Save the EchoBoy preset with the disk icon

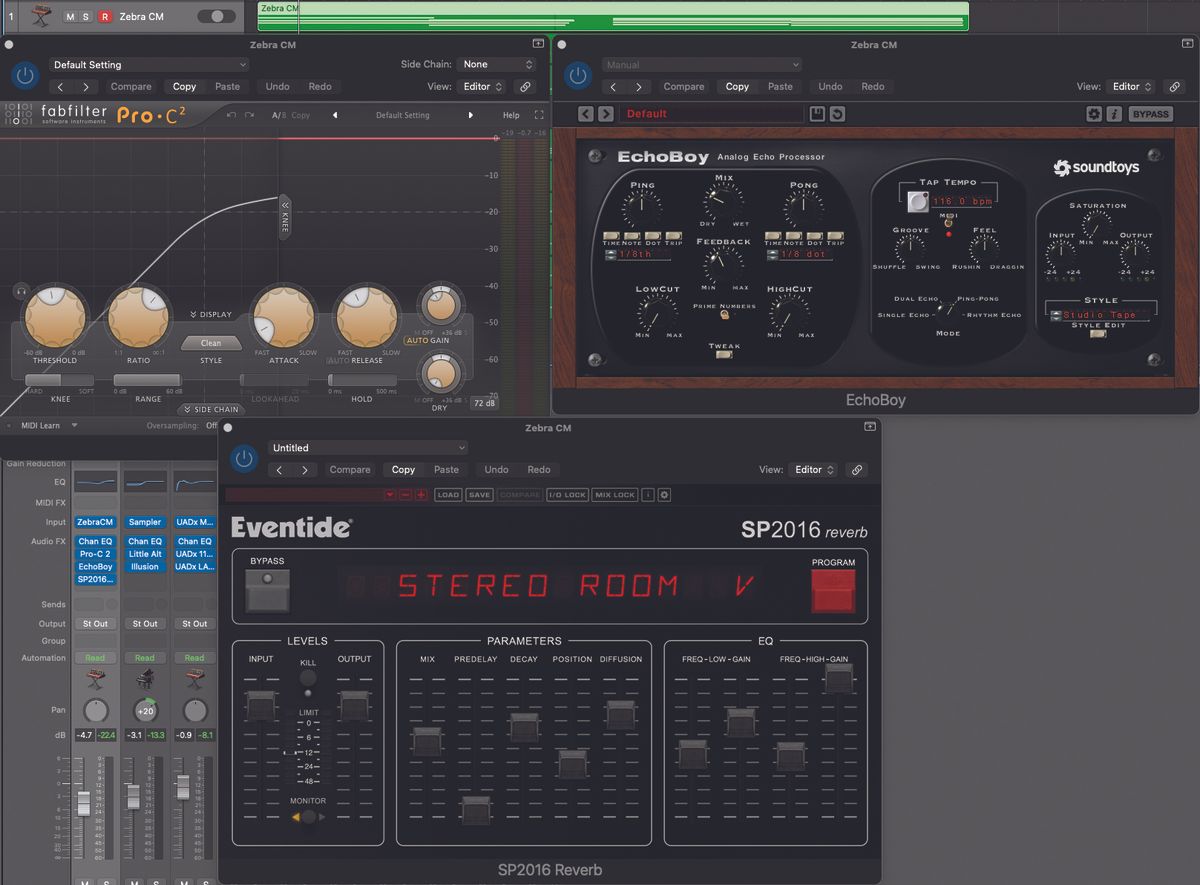click(816, 113)
